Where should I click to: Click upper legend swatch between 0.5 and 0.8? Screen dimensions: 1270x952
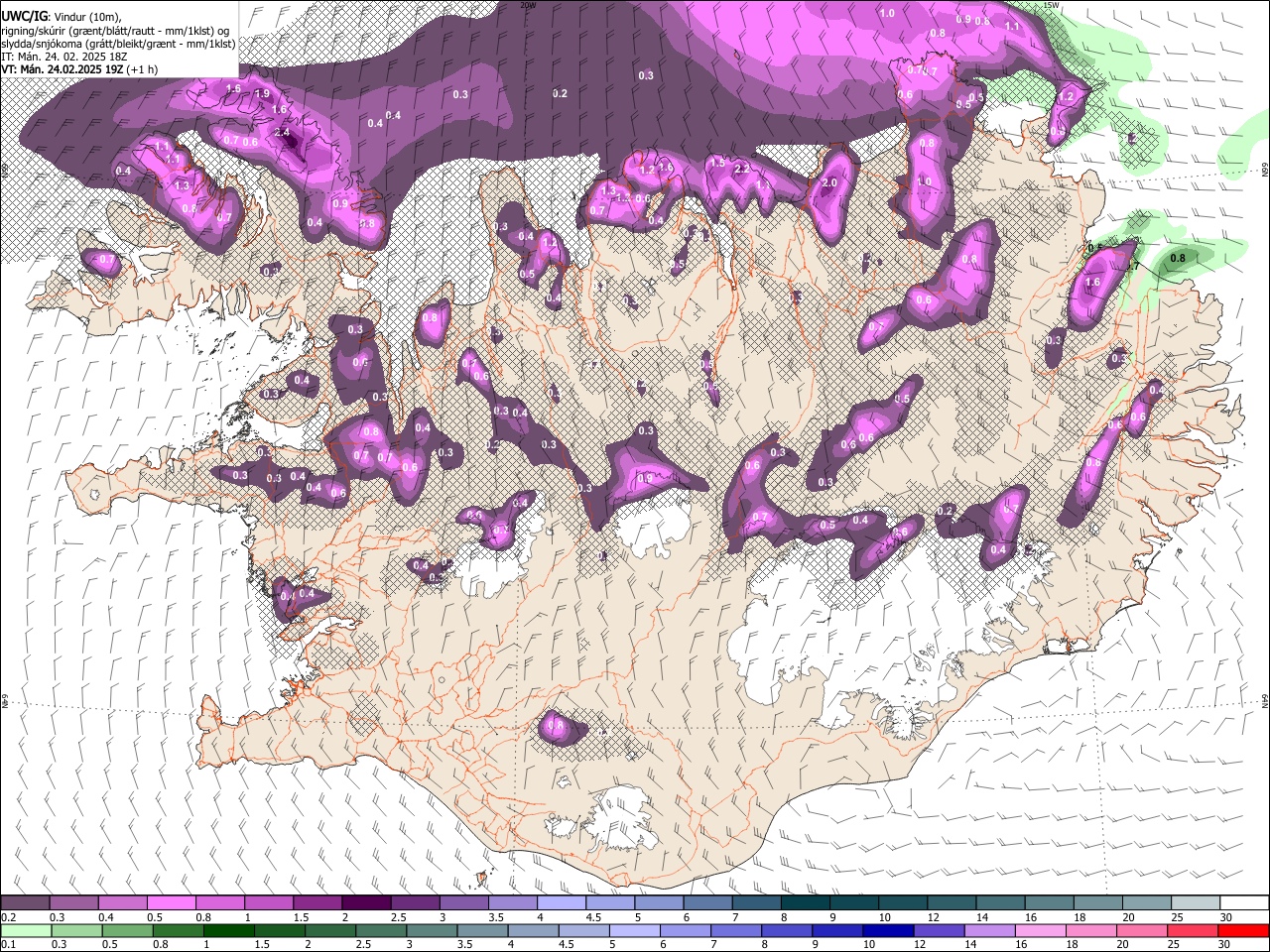tap(172, 902)
